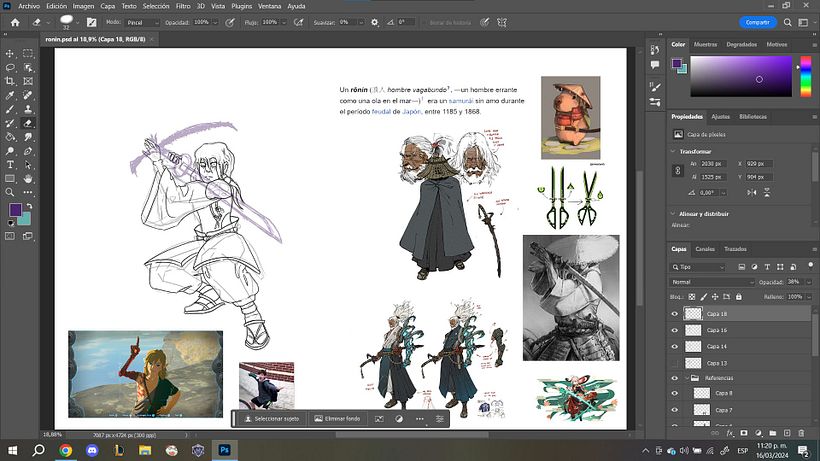The height and width of the screenshot is (461, 820).
Task: Select the Eyedropper tool
Action: [x=10, y=95]
